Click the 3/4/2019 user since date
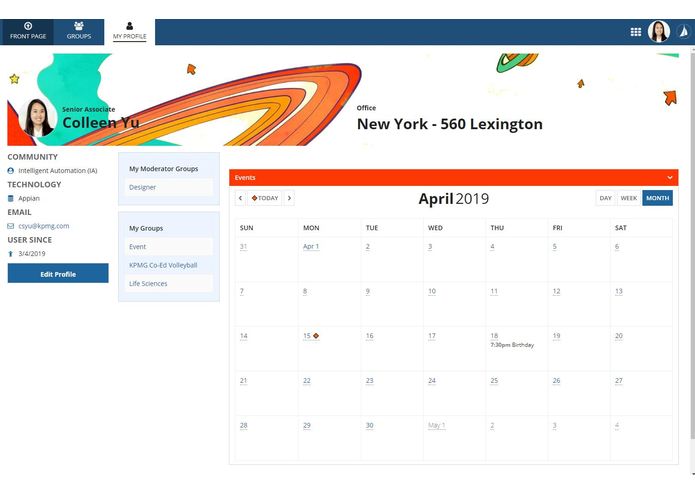Screen dimensions: 695x494 point(32,254)
